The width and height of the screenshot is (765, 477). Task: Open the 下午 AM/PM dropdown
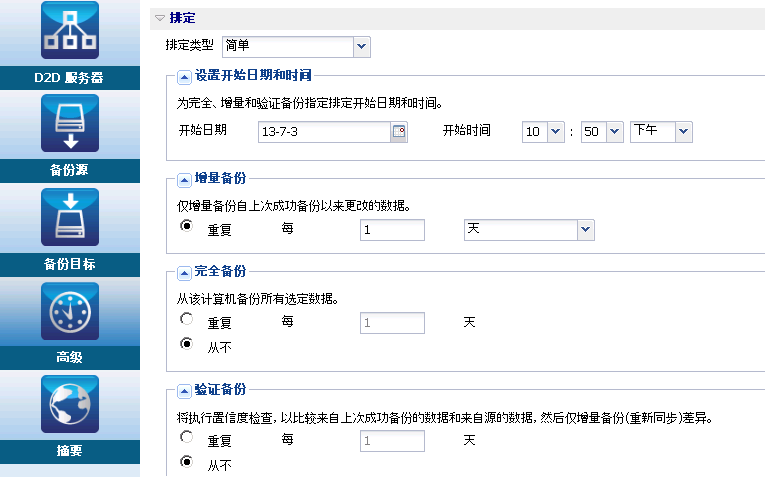661,132
